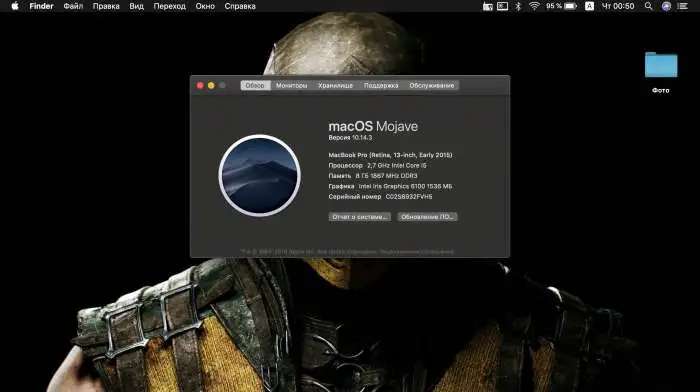Open the Вид menu
The height and width of the screenshot is (392, 700).
(x=136, y=6)
